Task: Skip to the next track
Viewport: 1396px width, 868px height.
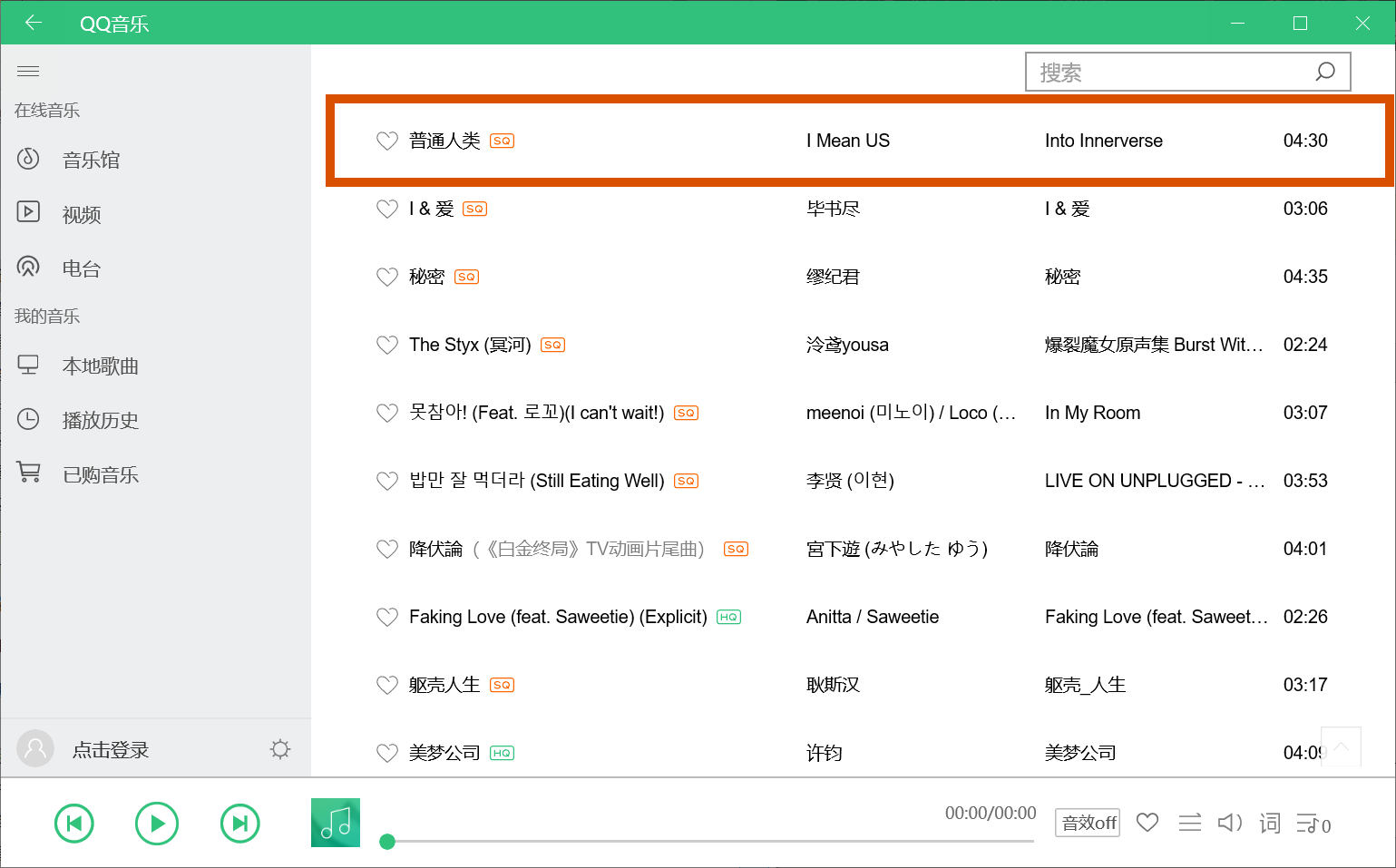Action: pos(240,824)
